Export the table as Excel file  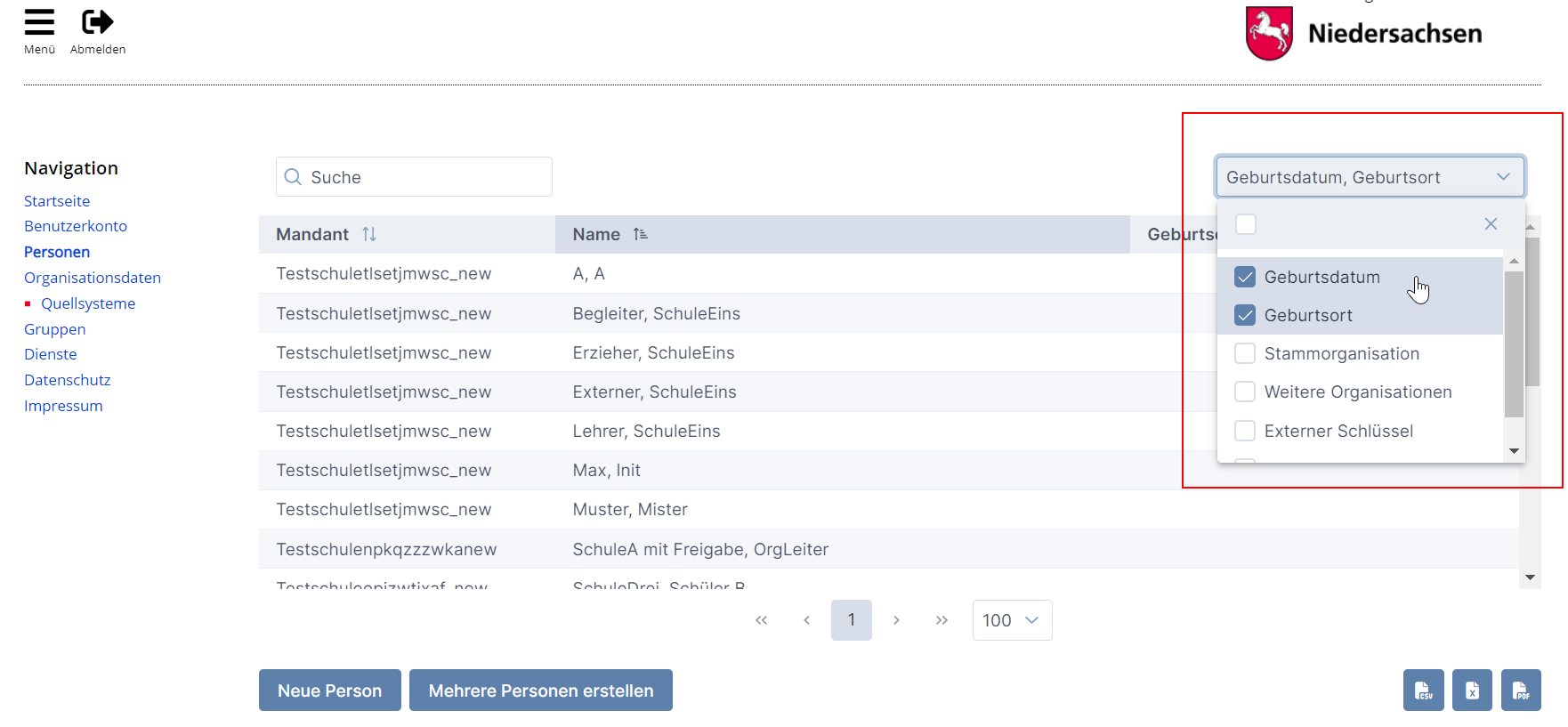(1472, 691)
